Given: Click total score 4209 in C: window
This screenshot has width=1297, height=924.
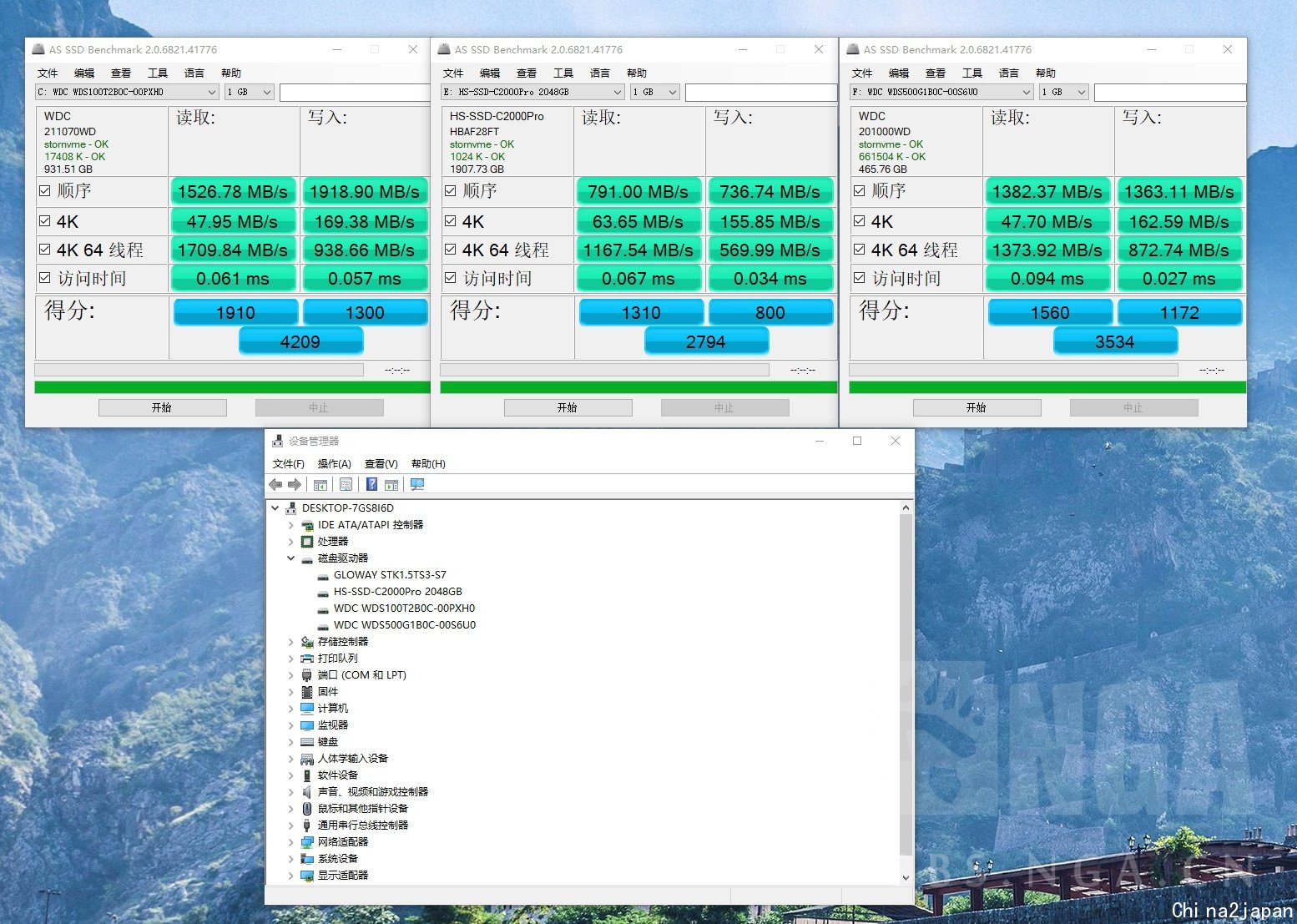Looking at the screenshot, I should [x=300, y=341].
